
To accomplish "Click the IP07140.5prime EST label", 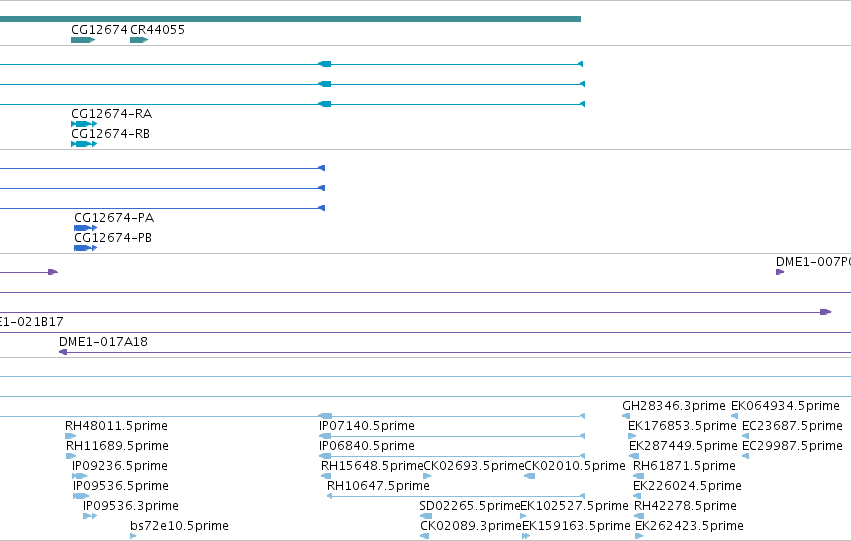I will click(x=367, y=425).
